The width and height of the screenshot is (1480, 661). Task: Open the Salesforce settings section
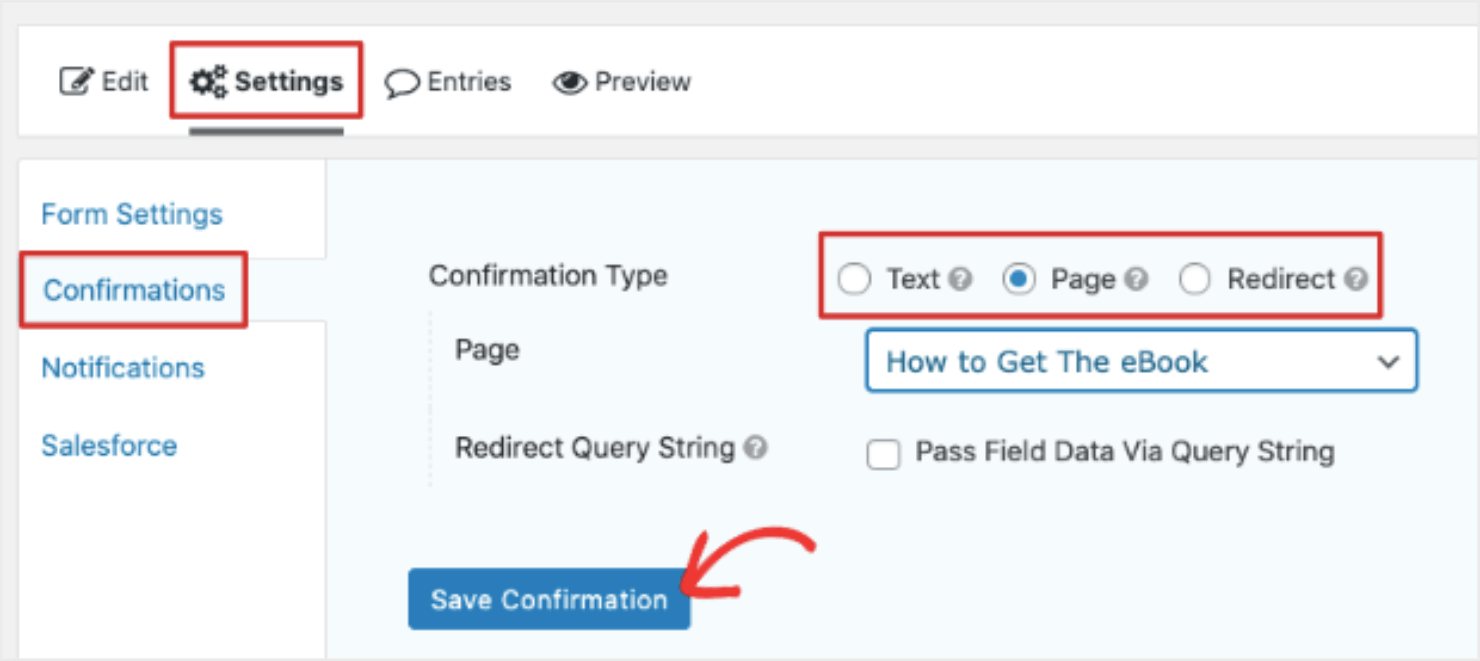109,445
